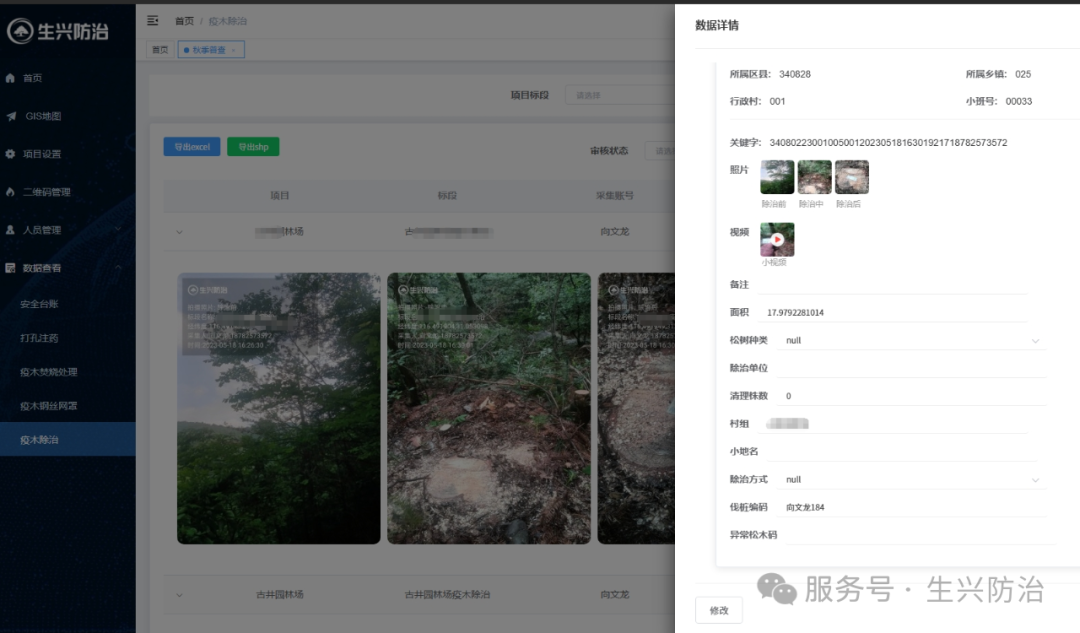
Task: Select the 首页 home icon in sidebar
Action: pos(11,78)
